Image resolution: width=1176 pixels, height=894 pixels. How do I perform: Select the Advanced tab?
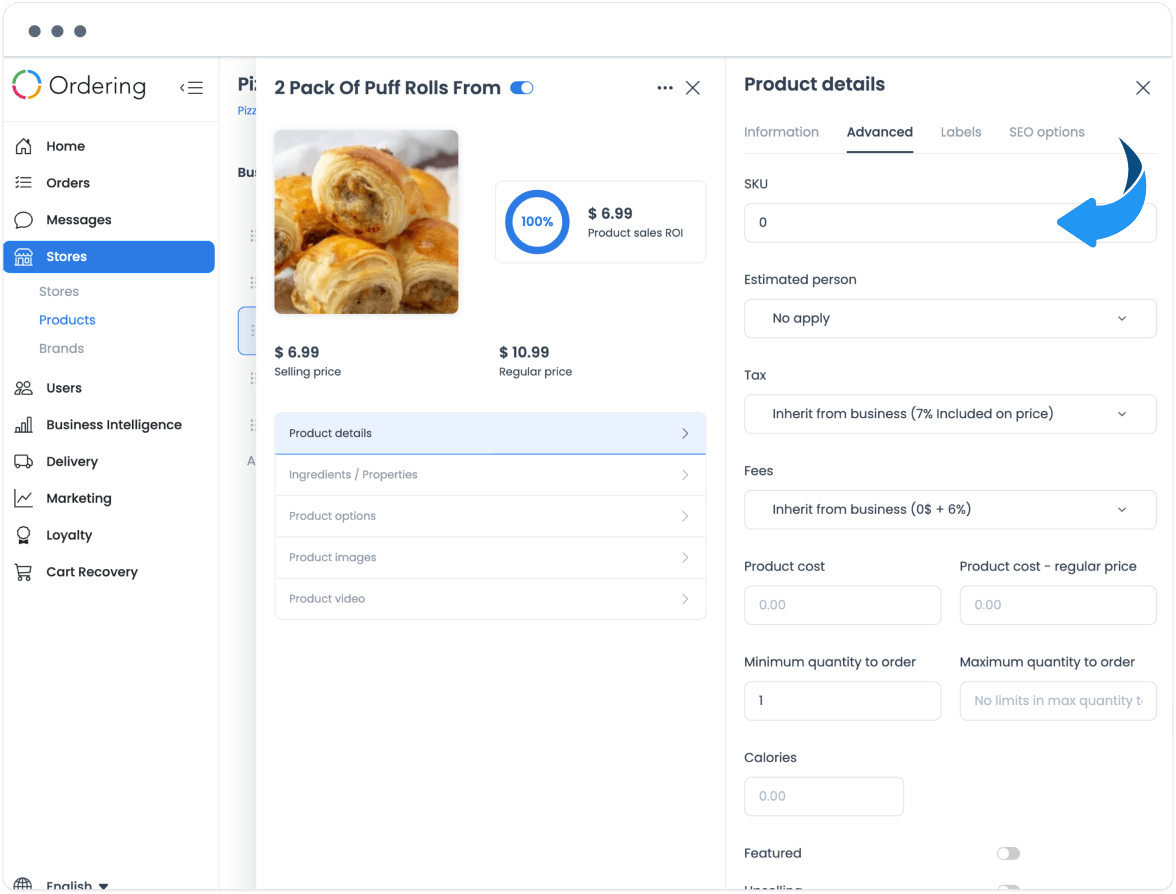coord(880,132)
